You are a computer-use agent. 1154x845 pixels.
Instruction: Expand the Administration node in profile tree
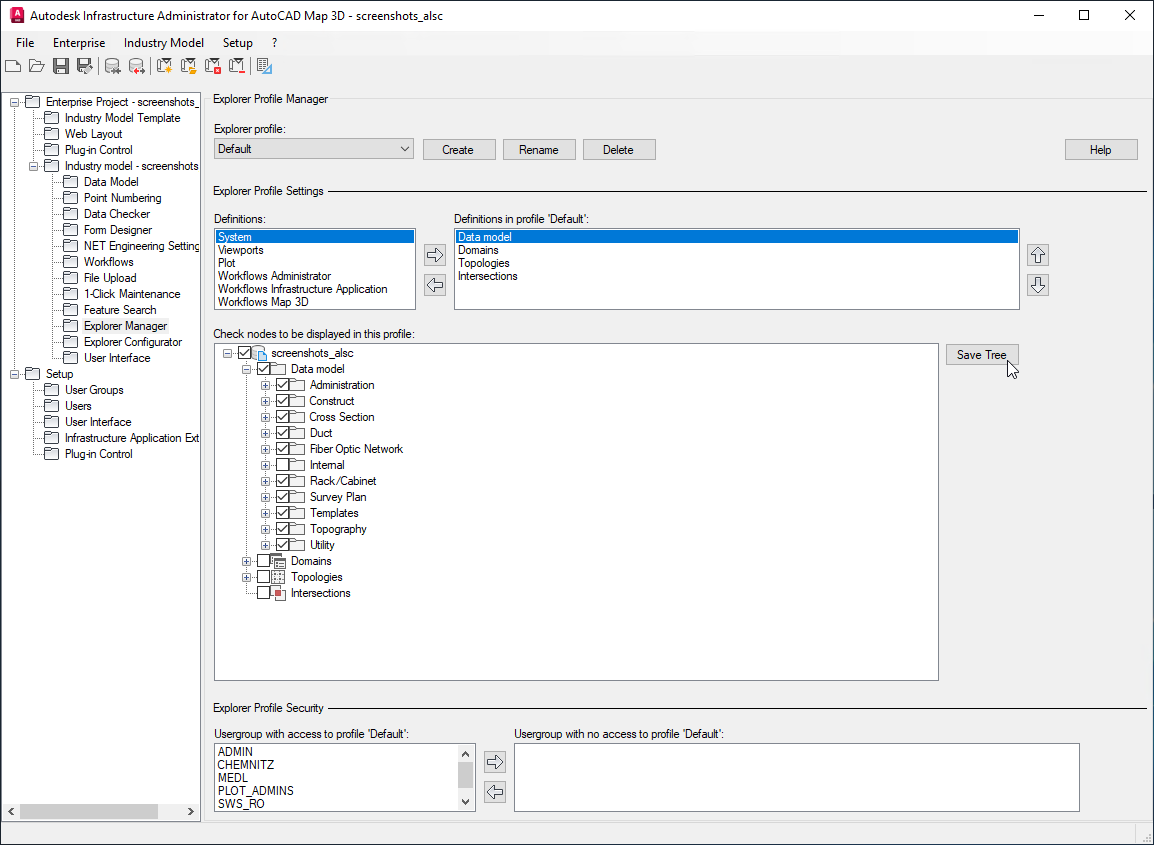tap(266, 386)
